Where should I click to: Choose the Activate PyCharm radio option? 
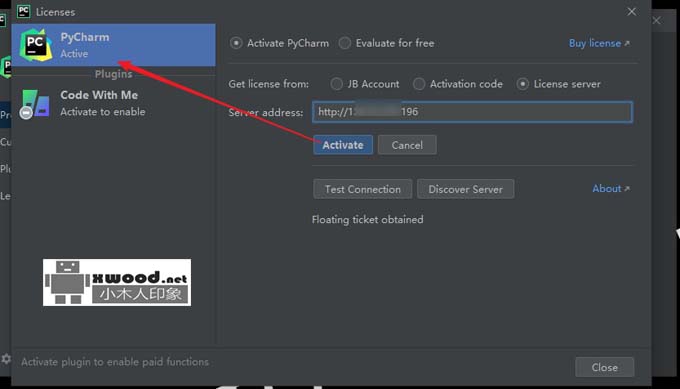(x=279, y=43)
